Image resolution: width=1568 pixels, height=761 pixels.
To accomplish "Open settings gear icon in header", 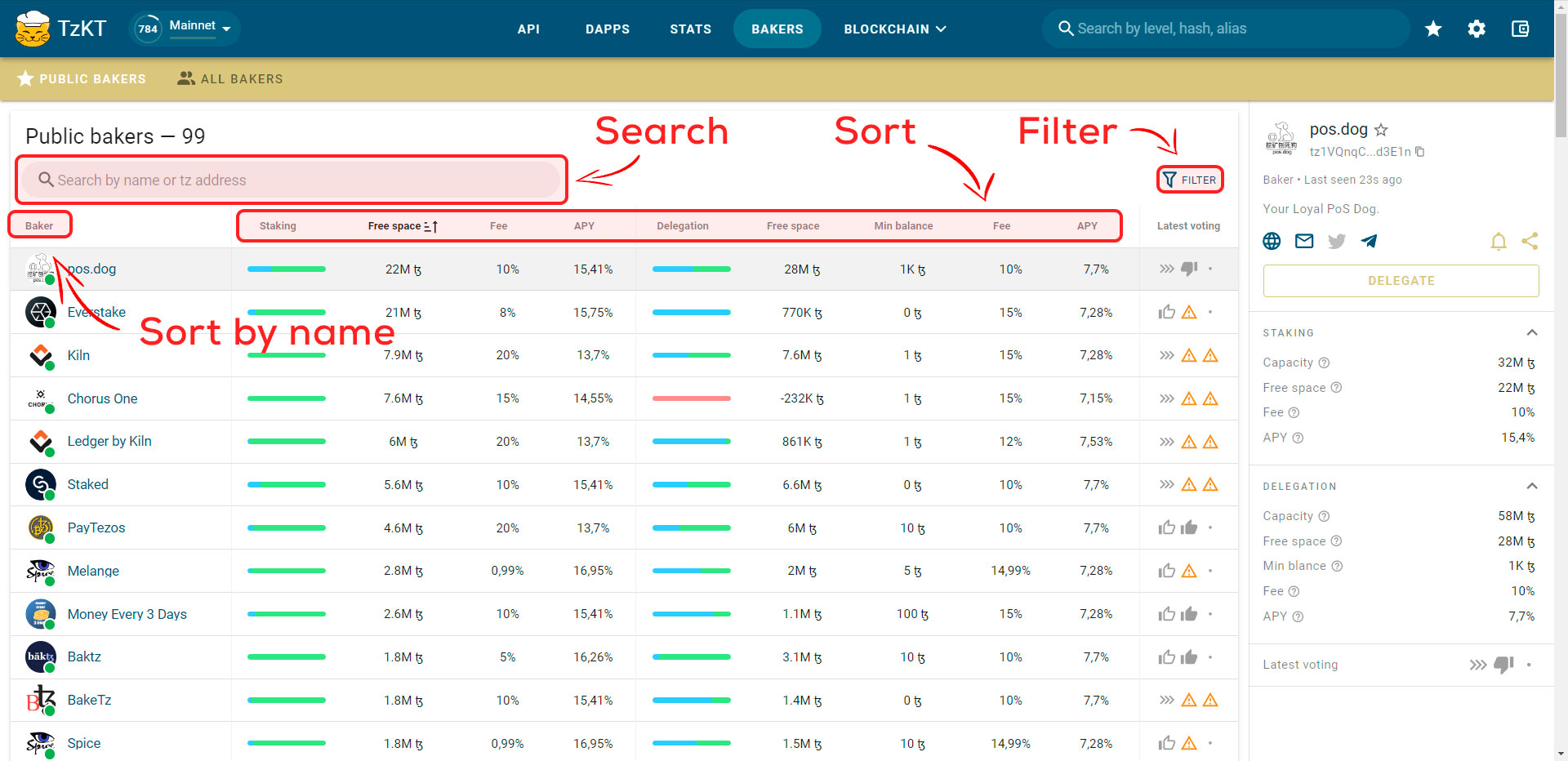I will pos(1477,29).
